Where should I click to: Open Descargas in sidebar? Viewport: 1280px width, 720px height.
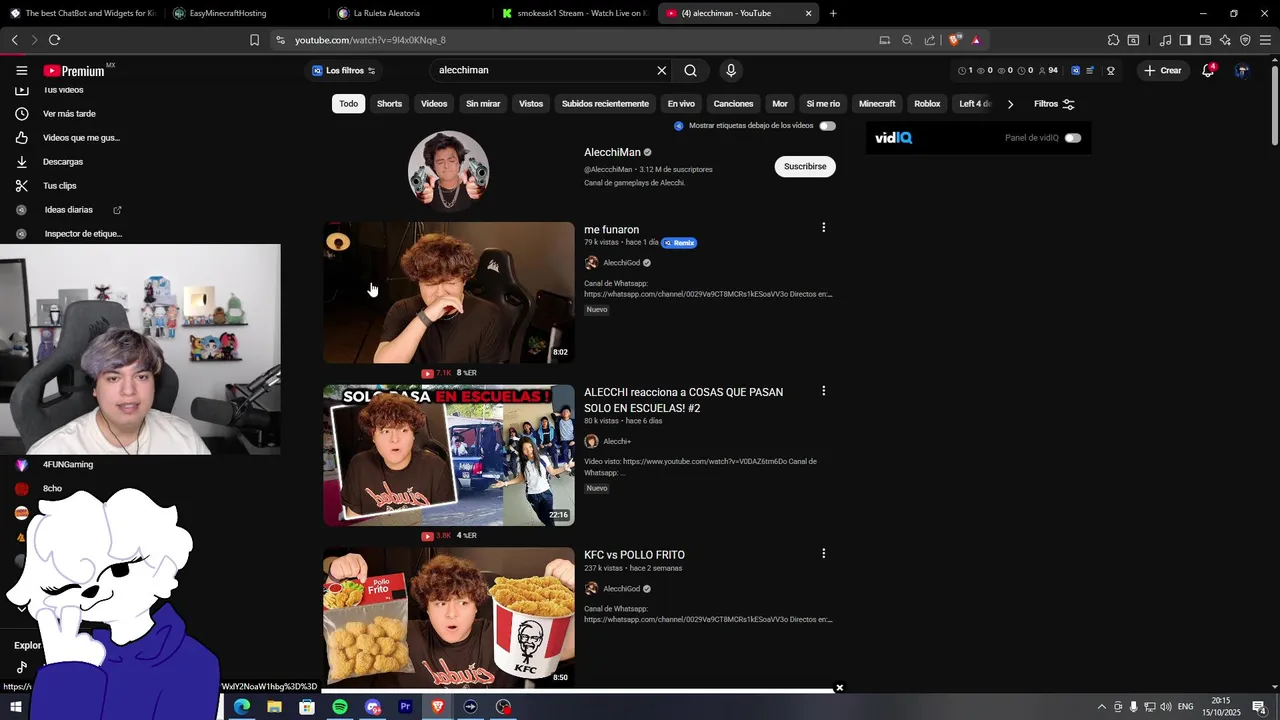coord(63,162)
